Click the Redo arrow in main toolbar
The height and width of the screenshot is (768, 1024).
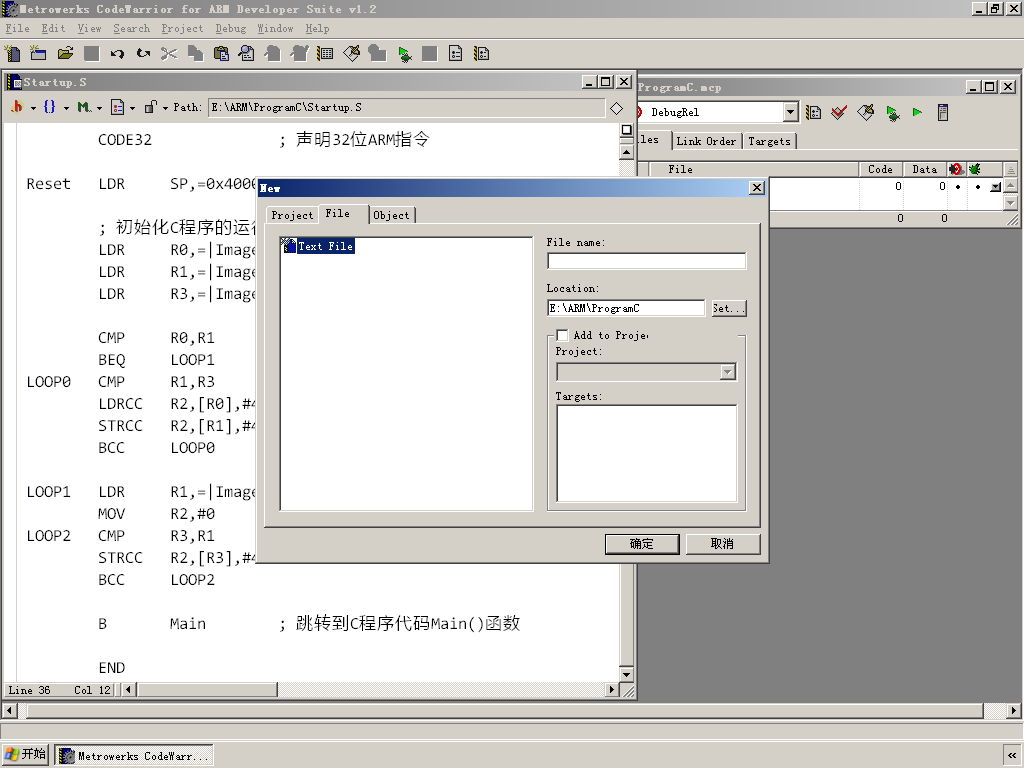(143, 54)
